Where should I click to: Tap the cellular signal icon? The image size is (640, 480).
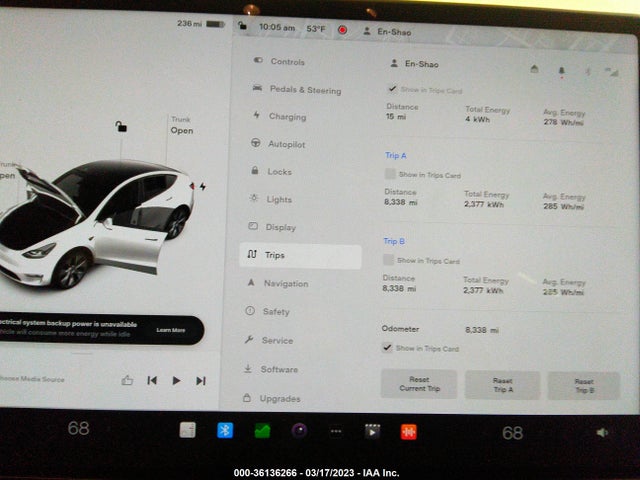click(x=612, y=72)
